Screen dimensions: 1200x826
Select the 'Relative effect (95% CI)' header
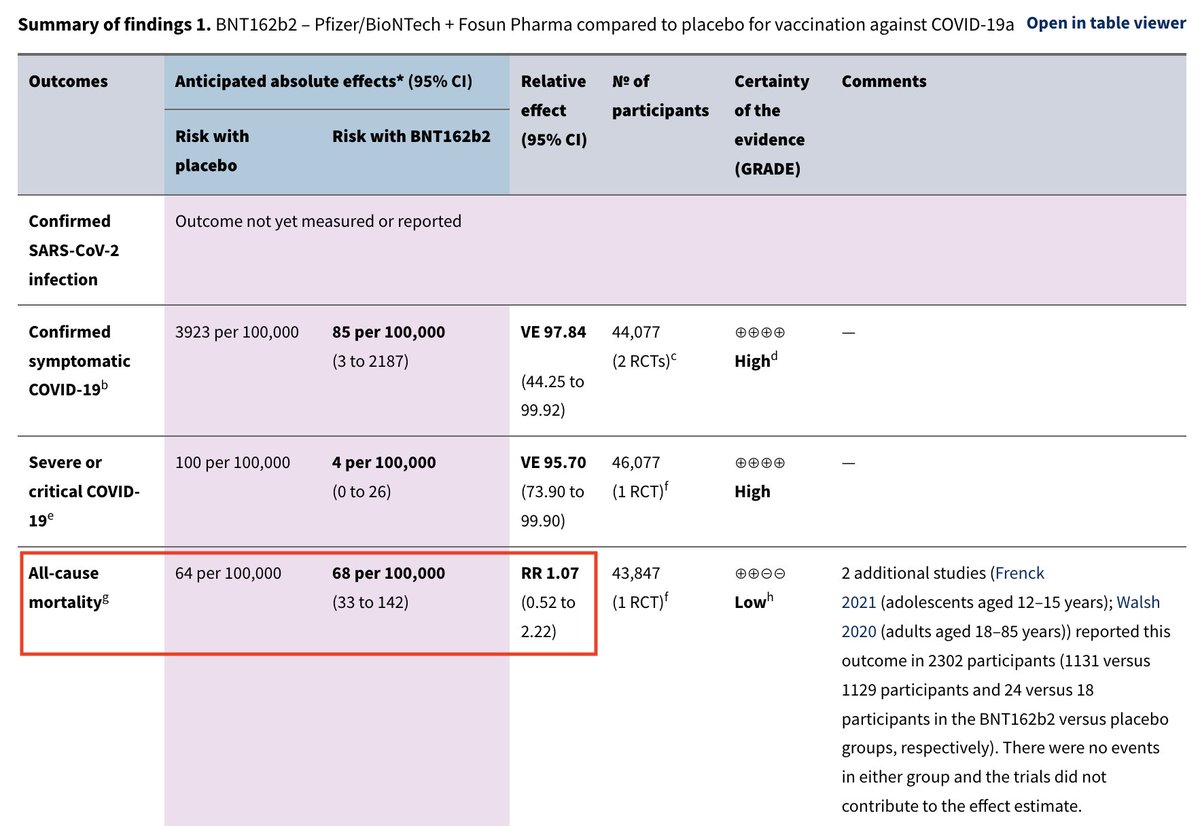(x=554, y=111)
